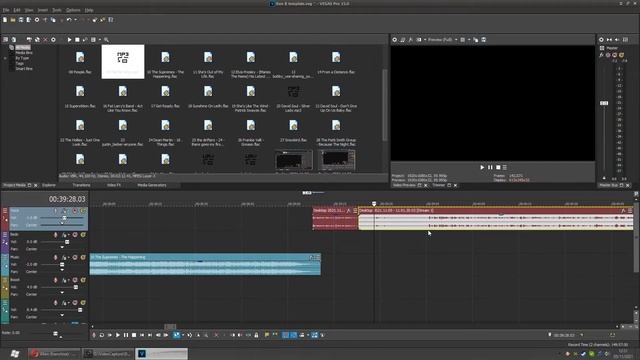This screenshot has height=360, width=640.
Task: Go to project end in timeline transport
Action: [x=150, y=335]
